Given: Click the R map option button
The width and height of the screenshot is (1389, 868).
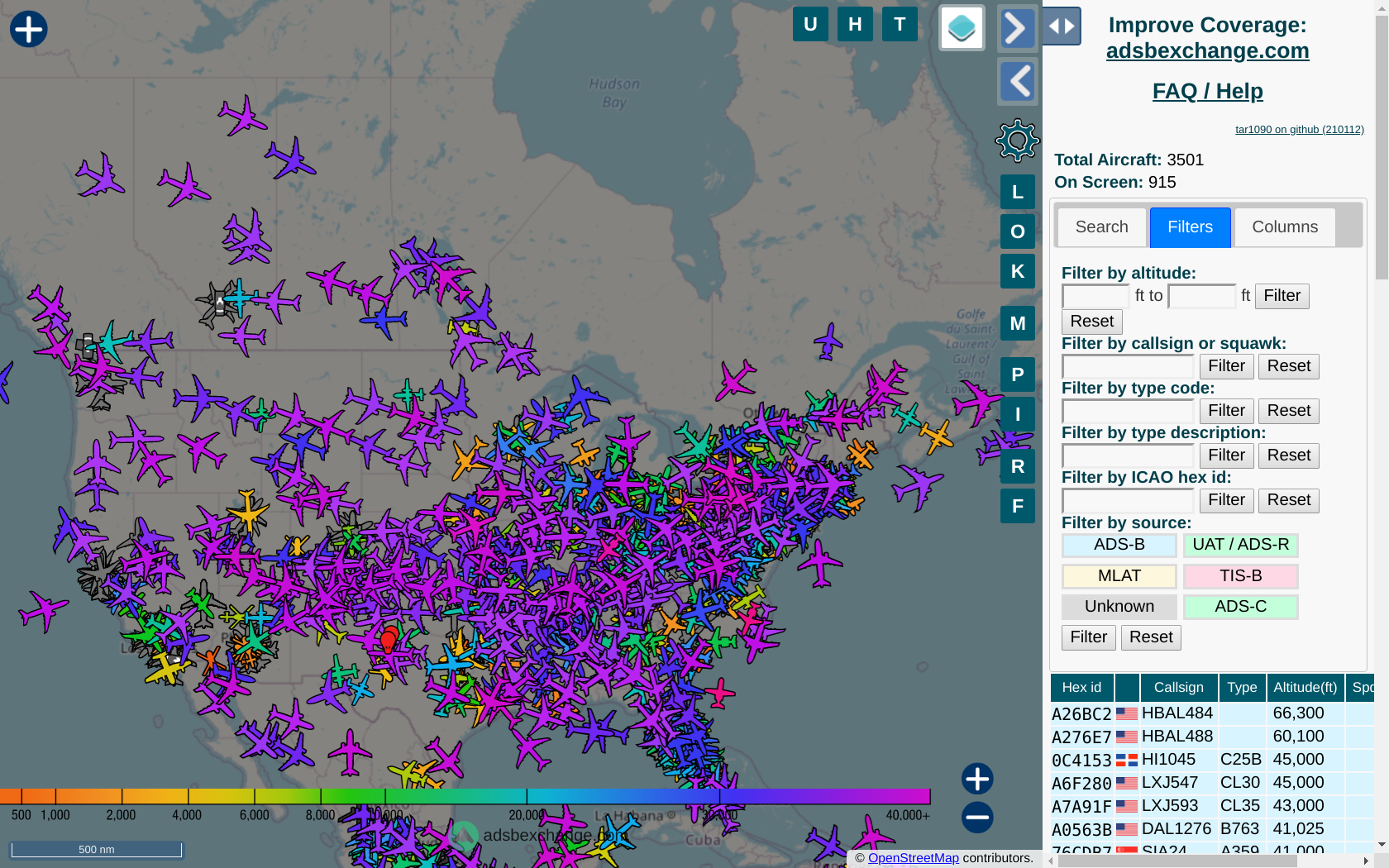Looking at the screenshot, I should click(1018, 466).
